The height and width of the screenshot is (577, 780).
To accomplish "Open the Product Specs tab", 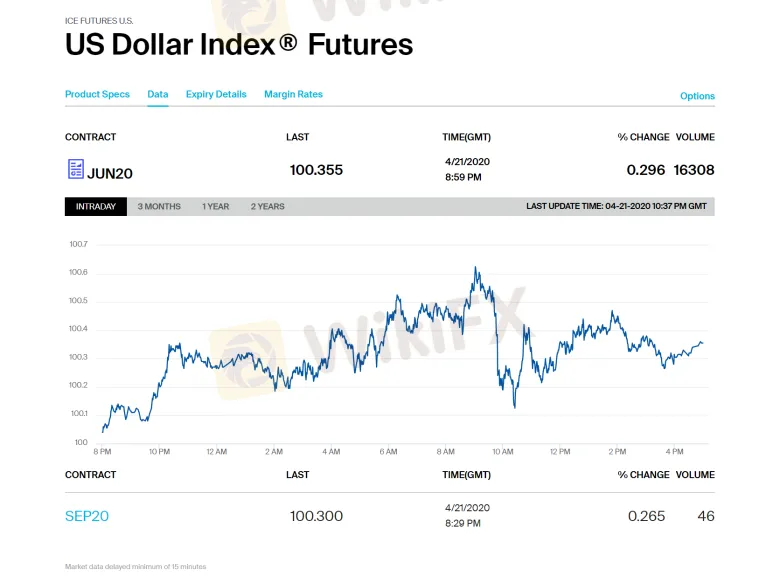I will pyautogui.click(x=97, y=94).
